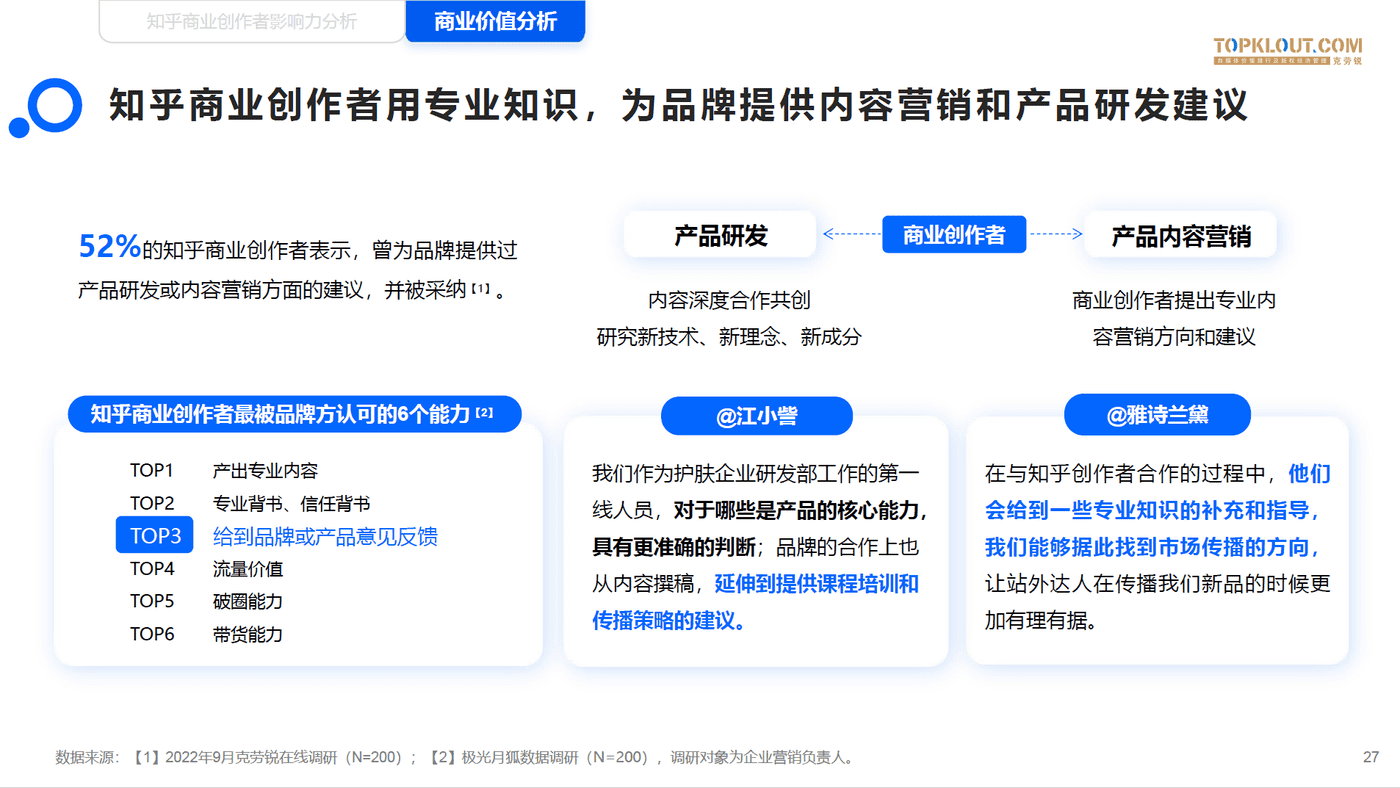Click the 传播策略的建议 blue text
Viewport: 1400px width, 788px height.
point(668,621)
